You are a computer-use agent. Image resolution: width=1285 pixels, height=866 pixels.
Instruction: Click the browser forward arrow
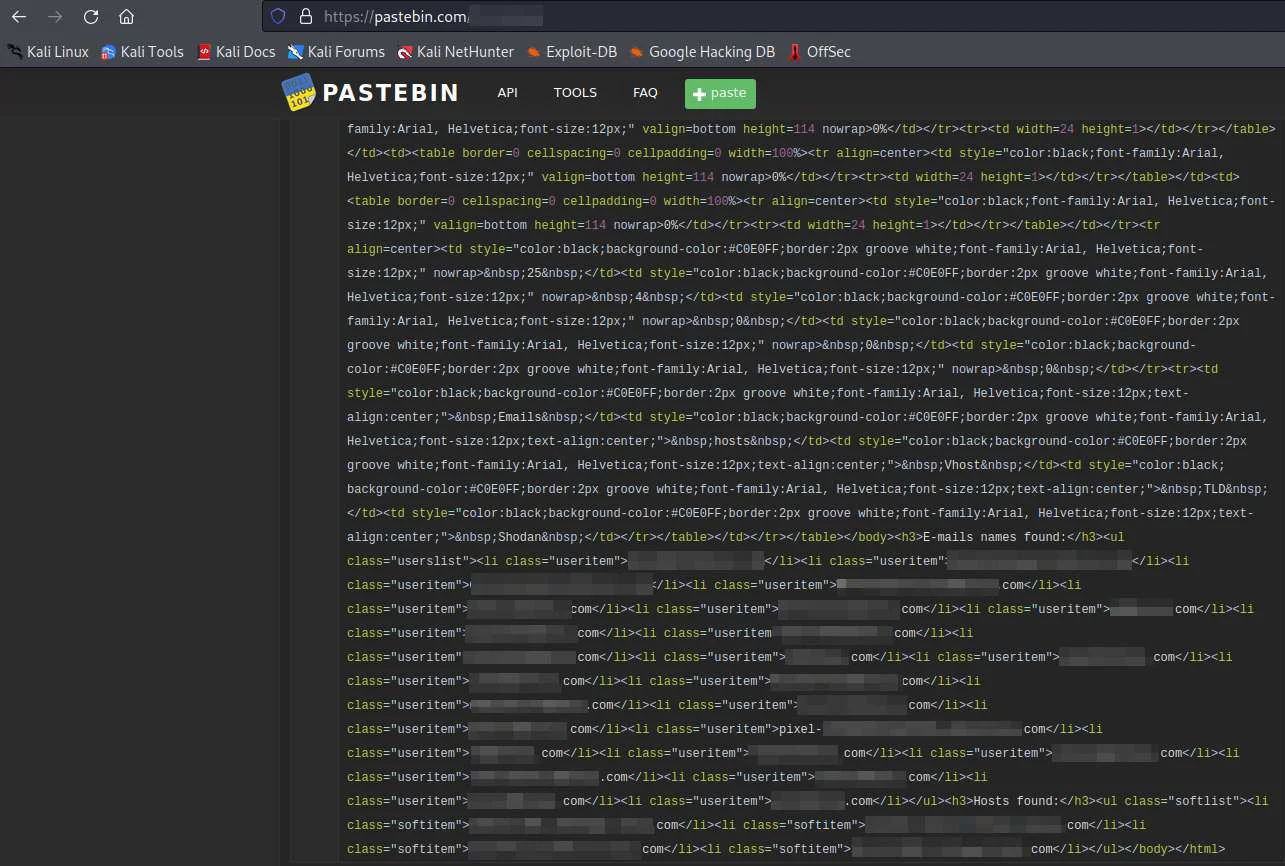pyautogui.click(x=55, y=16)
